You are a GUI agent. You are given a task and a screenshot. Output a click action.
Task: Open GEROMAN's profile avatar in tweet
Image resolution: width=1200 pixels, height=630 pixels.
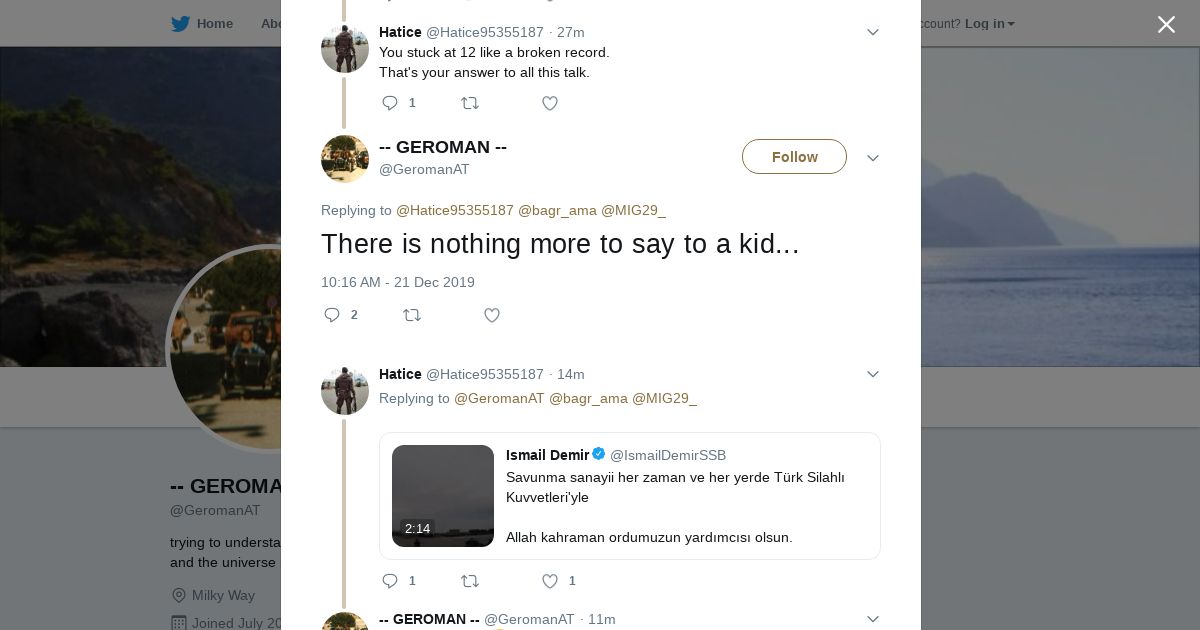point(345,158)
